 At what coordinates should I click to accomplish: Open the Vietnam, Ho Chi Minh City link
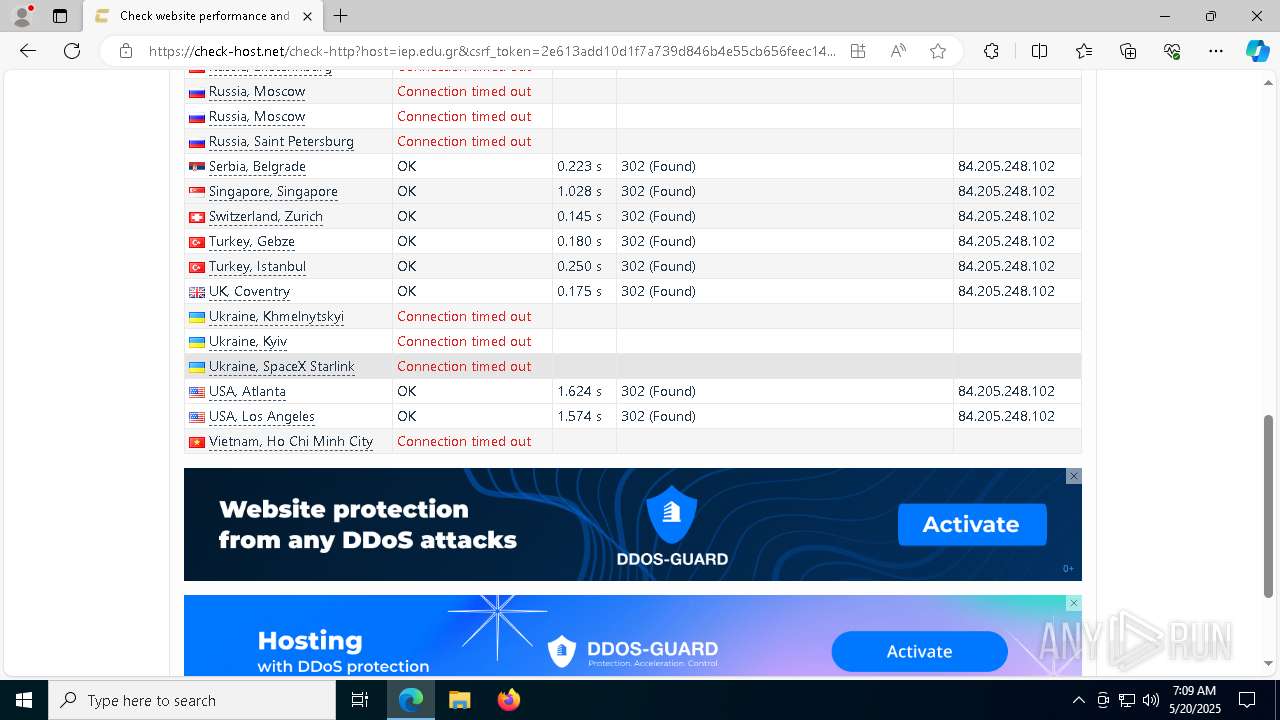coord(290,441)
